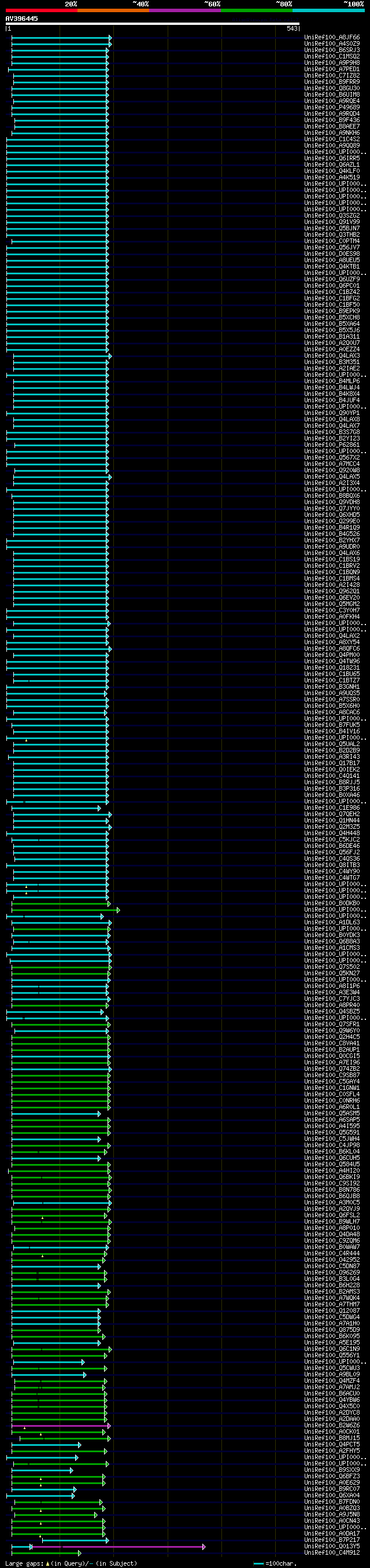Select hit label UniRef100_Q6B8A3

coord(332,942)
